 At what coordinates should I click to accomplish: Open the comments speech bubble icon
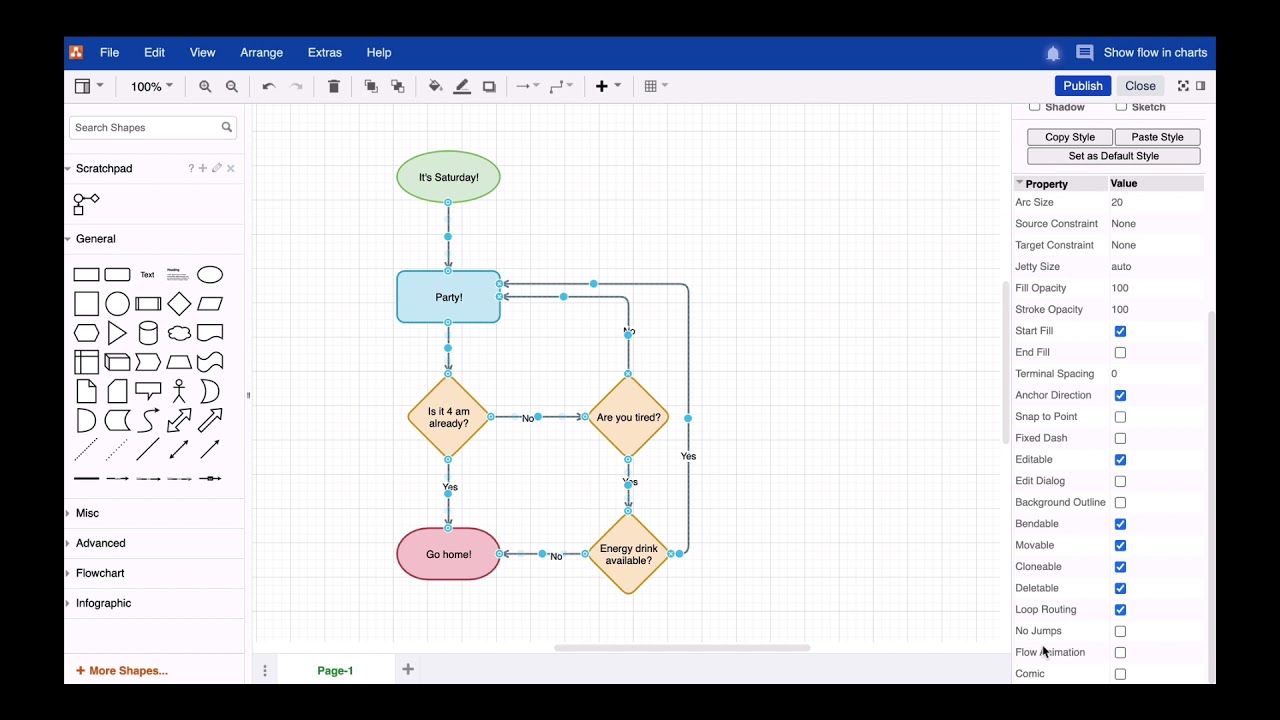[x=1084, y=53]
